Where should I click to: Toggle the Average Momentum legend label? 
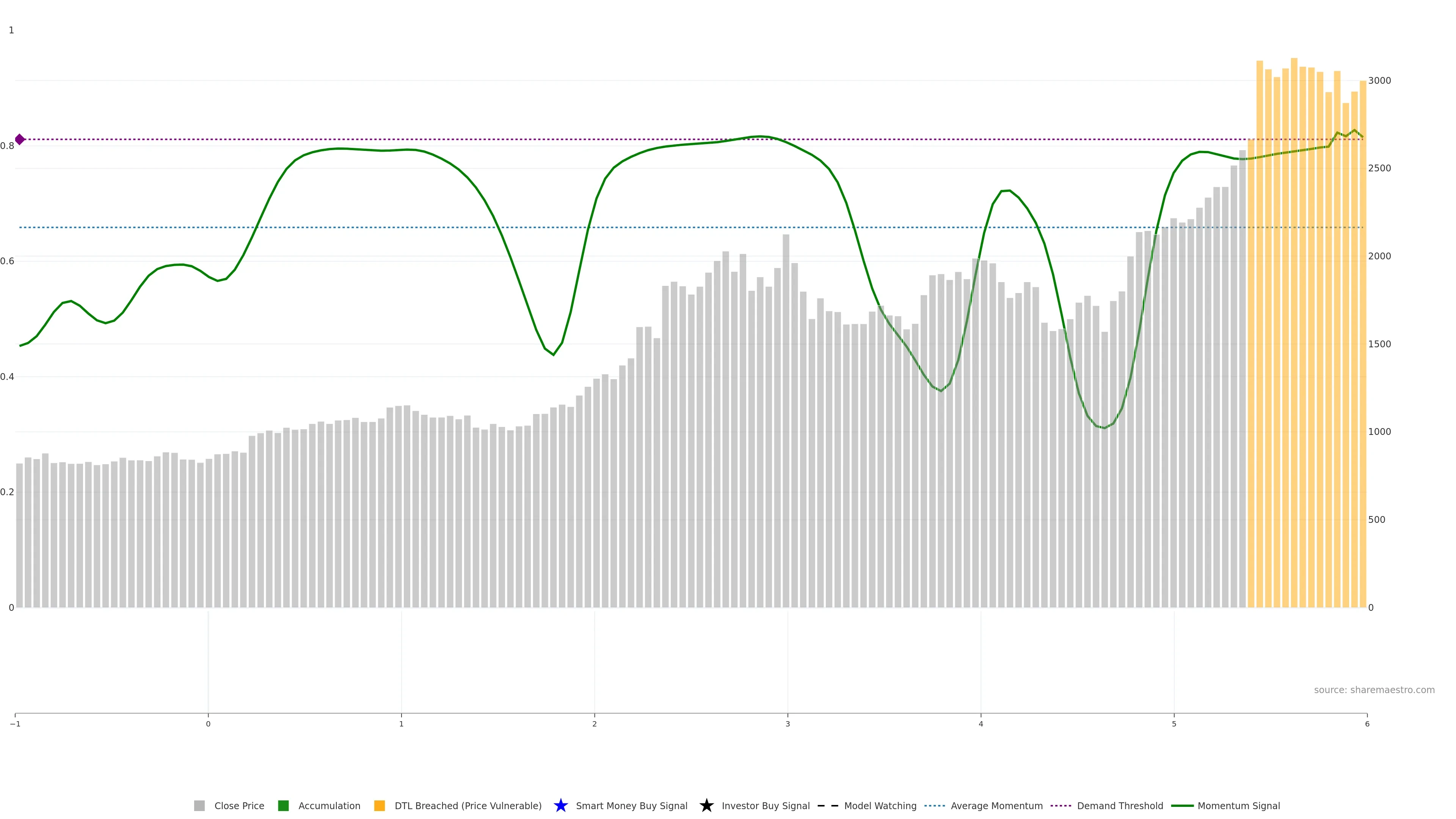(996, 805)
